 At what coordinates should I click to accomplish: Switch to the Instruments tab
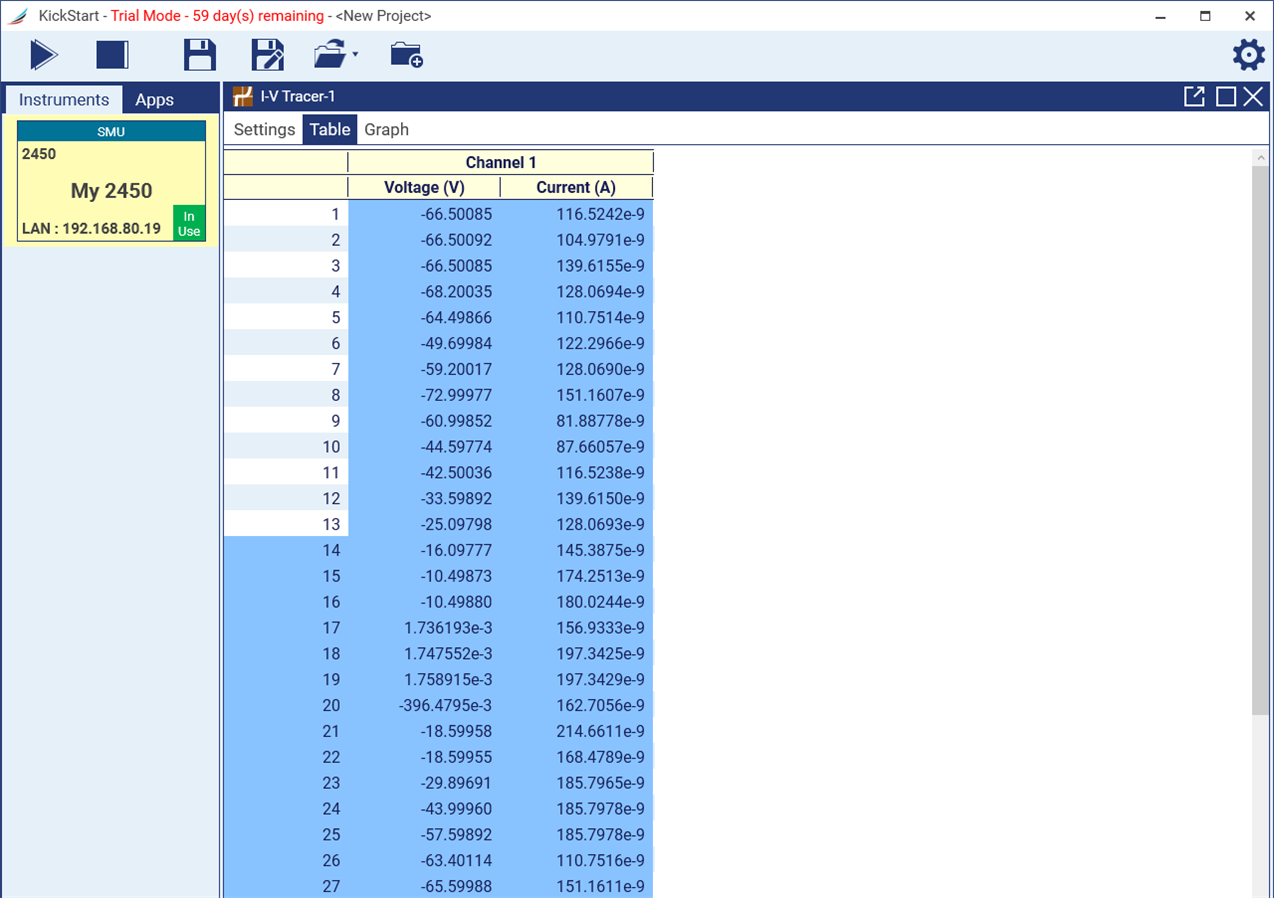(x=64, y=100)
